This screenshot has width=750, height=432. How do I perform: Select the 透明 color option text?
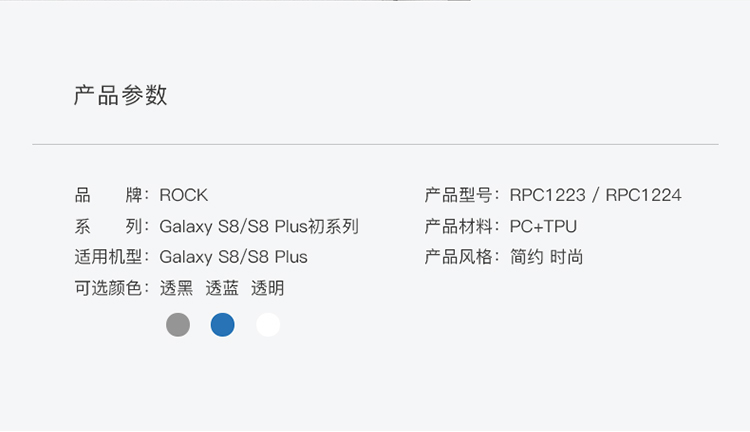pyautogui.click(x=268, y=288)
